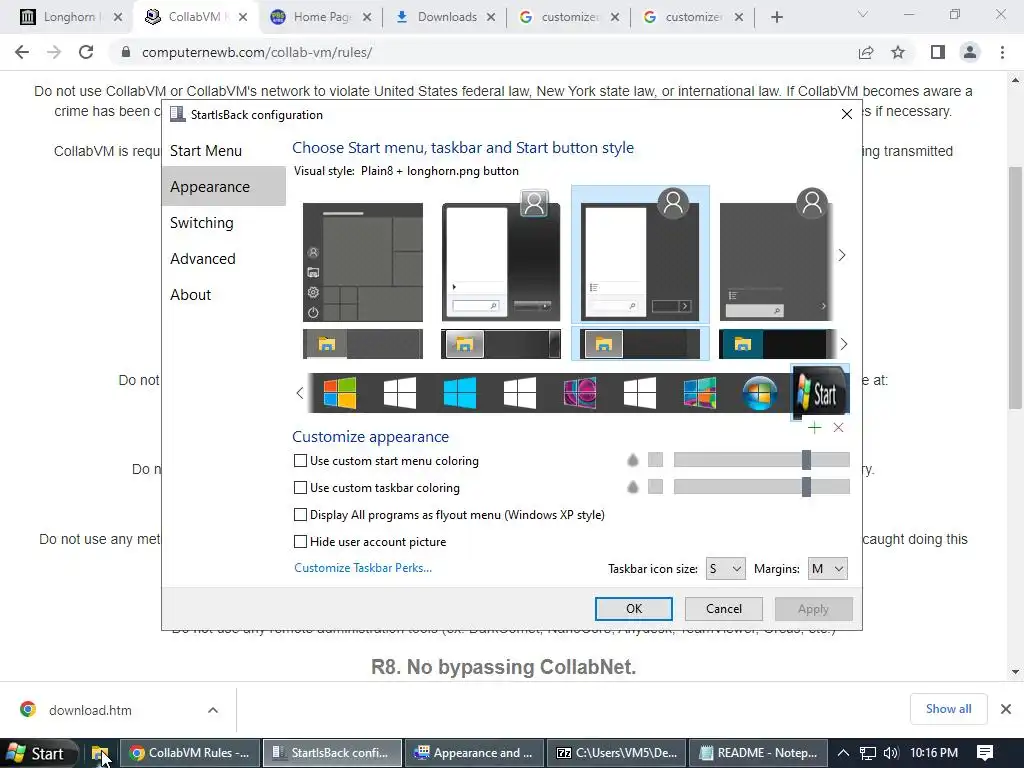Select the Windows 10 tile style start menu
Image resolution: width=1024 pixels, height=768 pixels.
[x=363, y=262]
